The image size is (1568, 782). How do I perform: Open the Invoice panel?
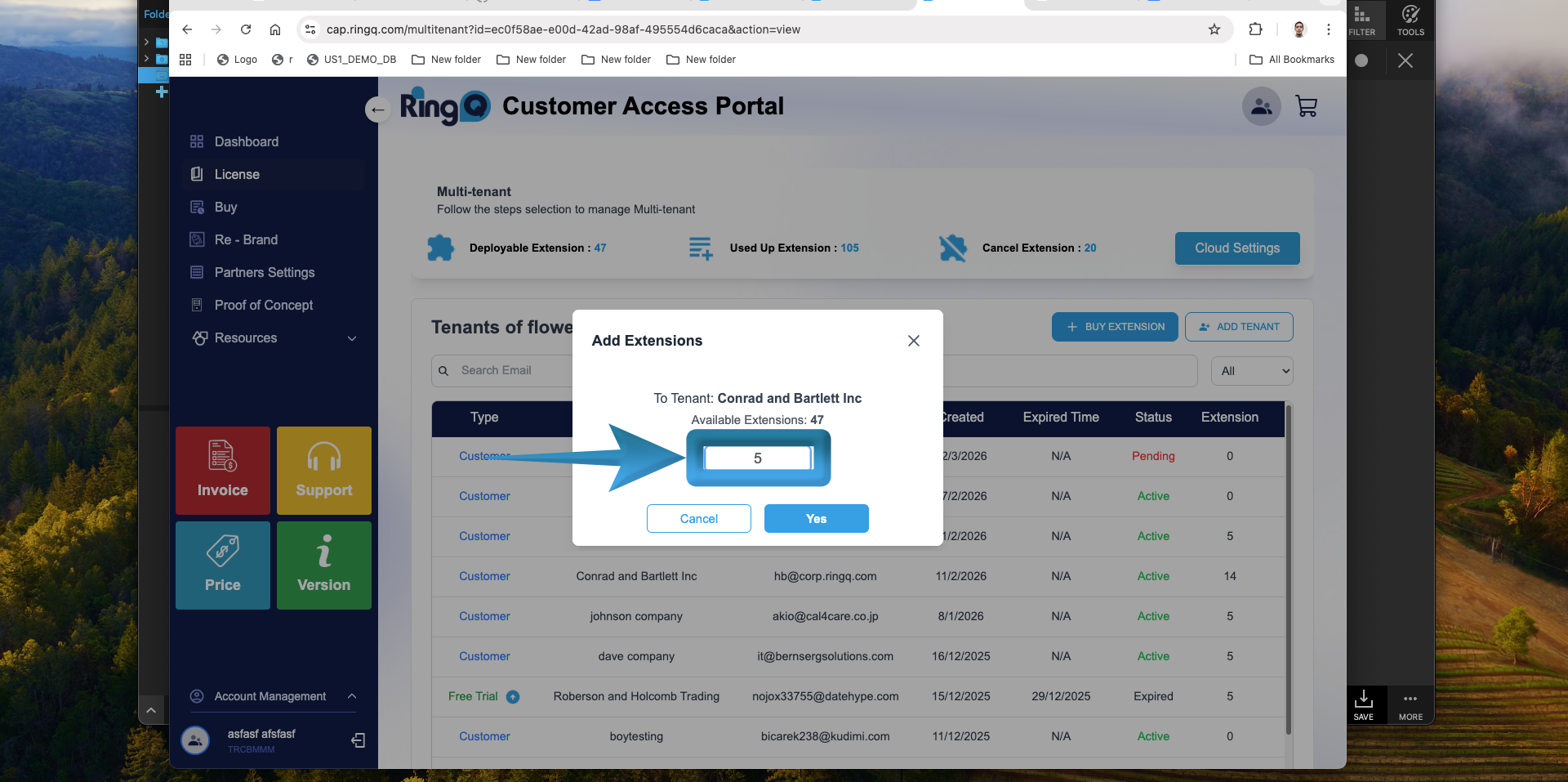(222, 471)
